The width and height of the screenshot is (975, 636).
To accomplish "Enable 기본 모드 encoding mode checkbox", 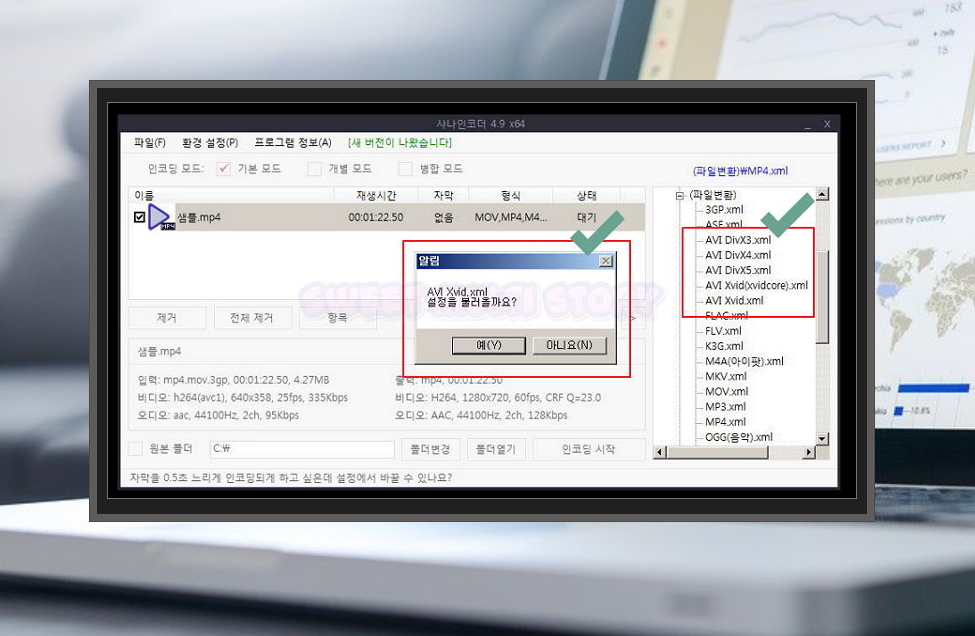I will click(223, 169).
